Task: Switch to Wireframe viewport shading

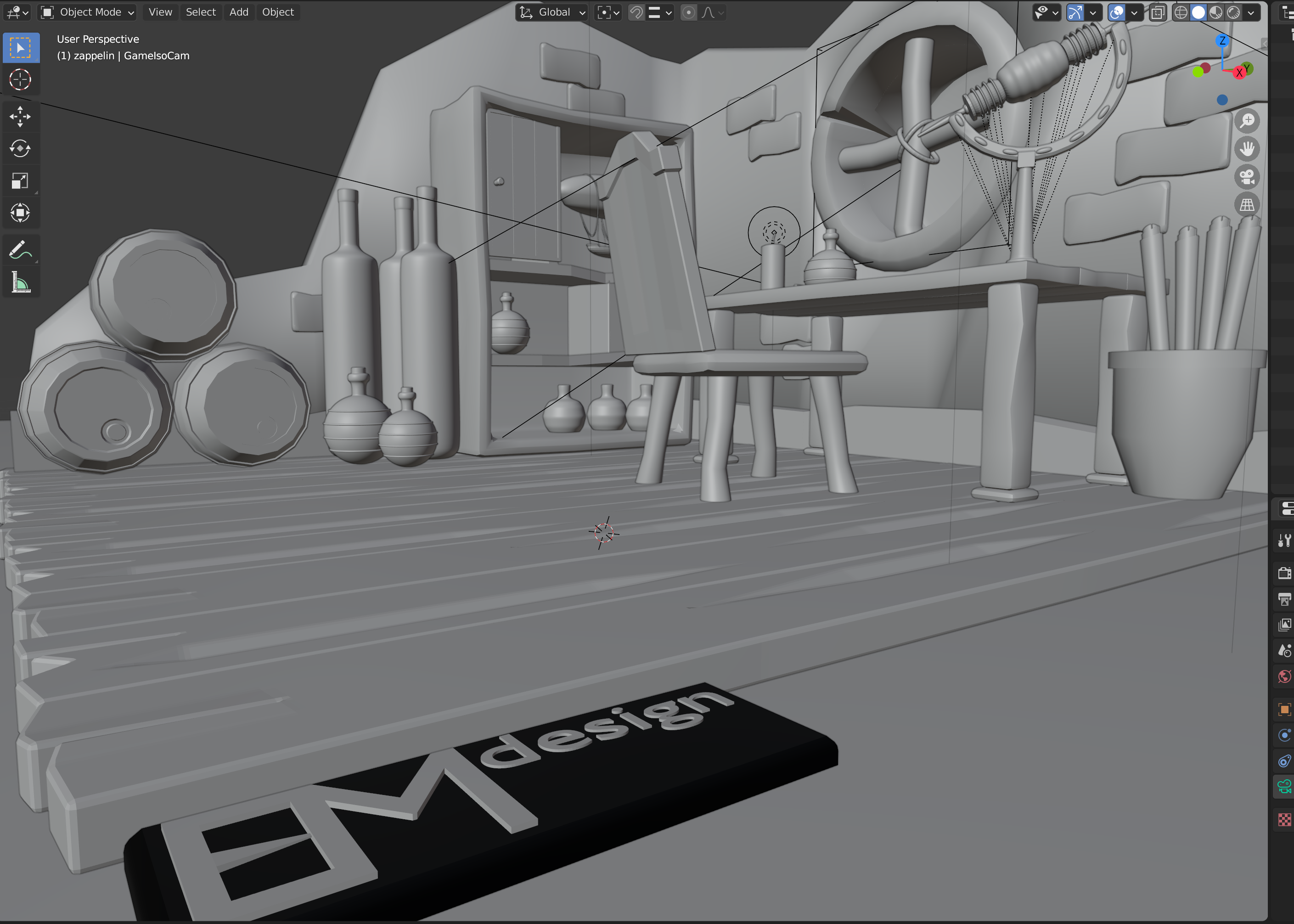Action: [x=1181, y=12]
